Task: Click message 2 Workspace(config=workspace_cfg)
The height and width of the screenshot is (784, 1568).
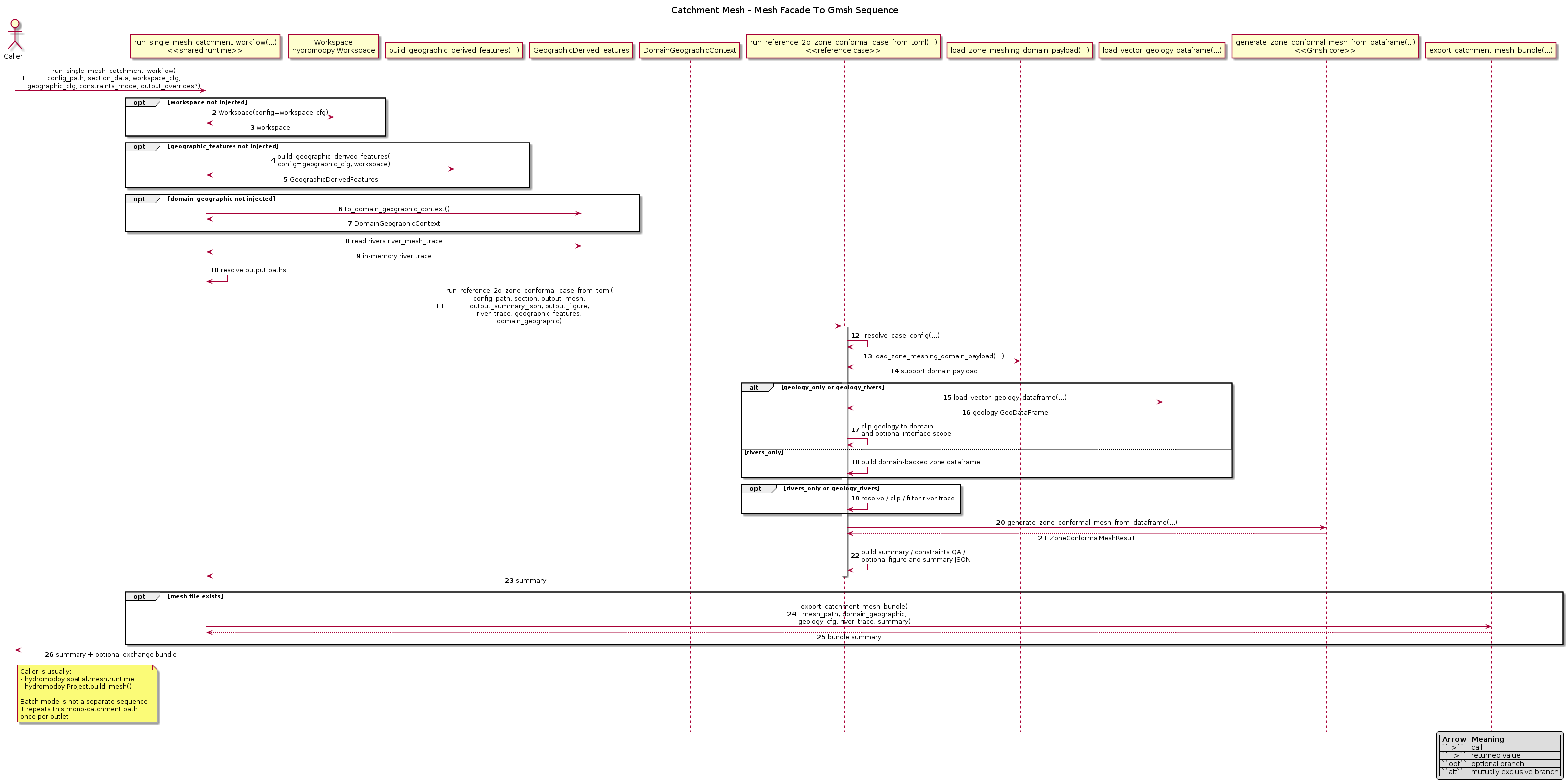Action: point(270,113)
